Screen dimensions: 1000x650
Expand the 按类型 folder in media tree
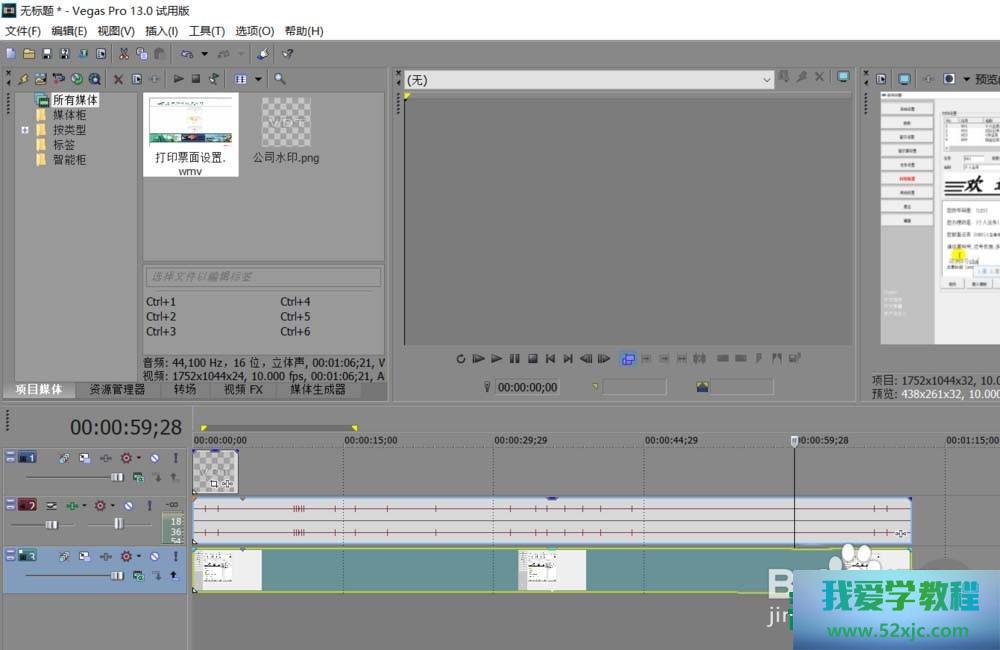(x=25, y=130)
